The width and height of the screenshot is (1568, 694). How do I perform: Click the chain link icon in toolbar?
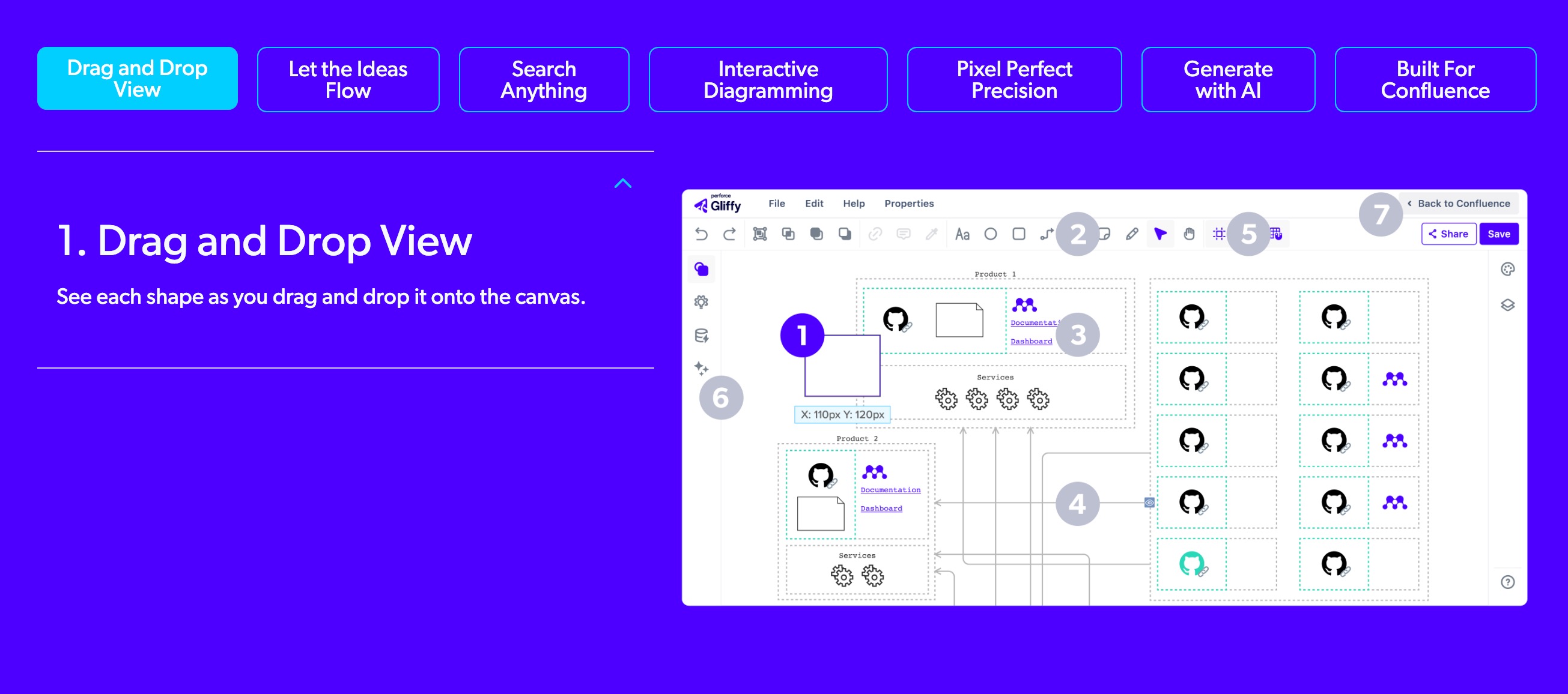(875, 234)
